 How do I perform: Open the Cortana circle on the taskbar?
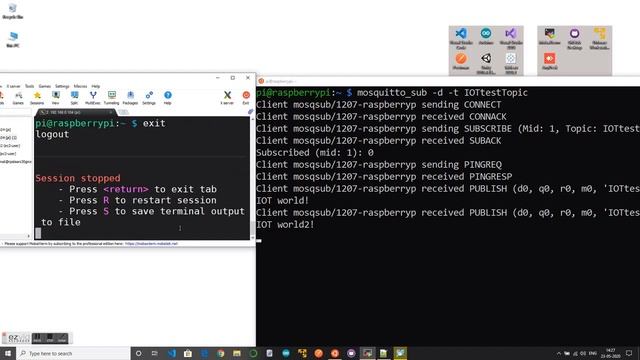tap(138, 353)
